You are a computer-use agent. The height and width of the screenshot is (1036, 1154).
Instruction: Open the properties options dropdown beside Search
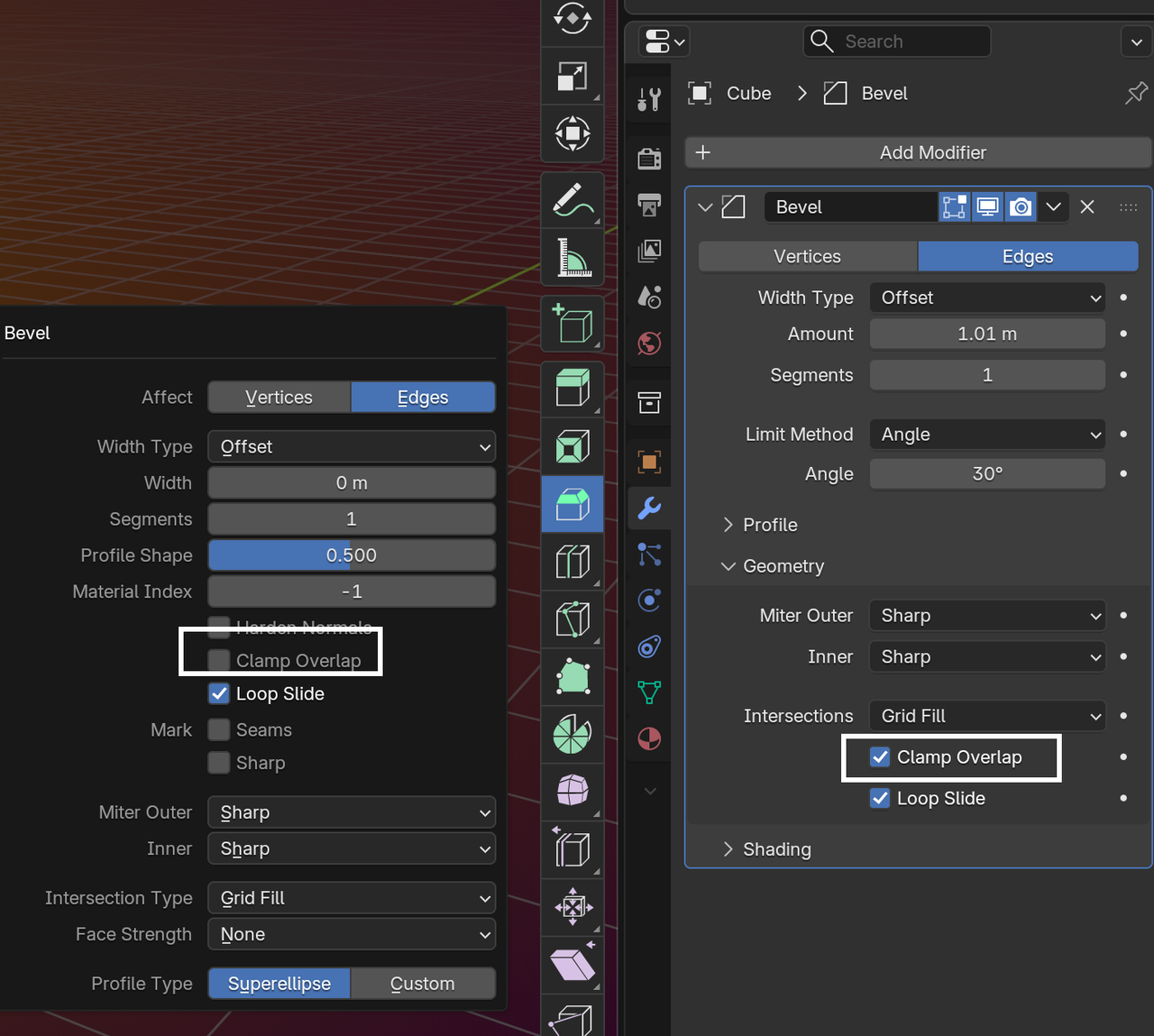[1136, 41]
